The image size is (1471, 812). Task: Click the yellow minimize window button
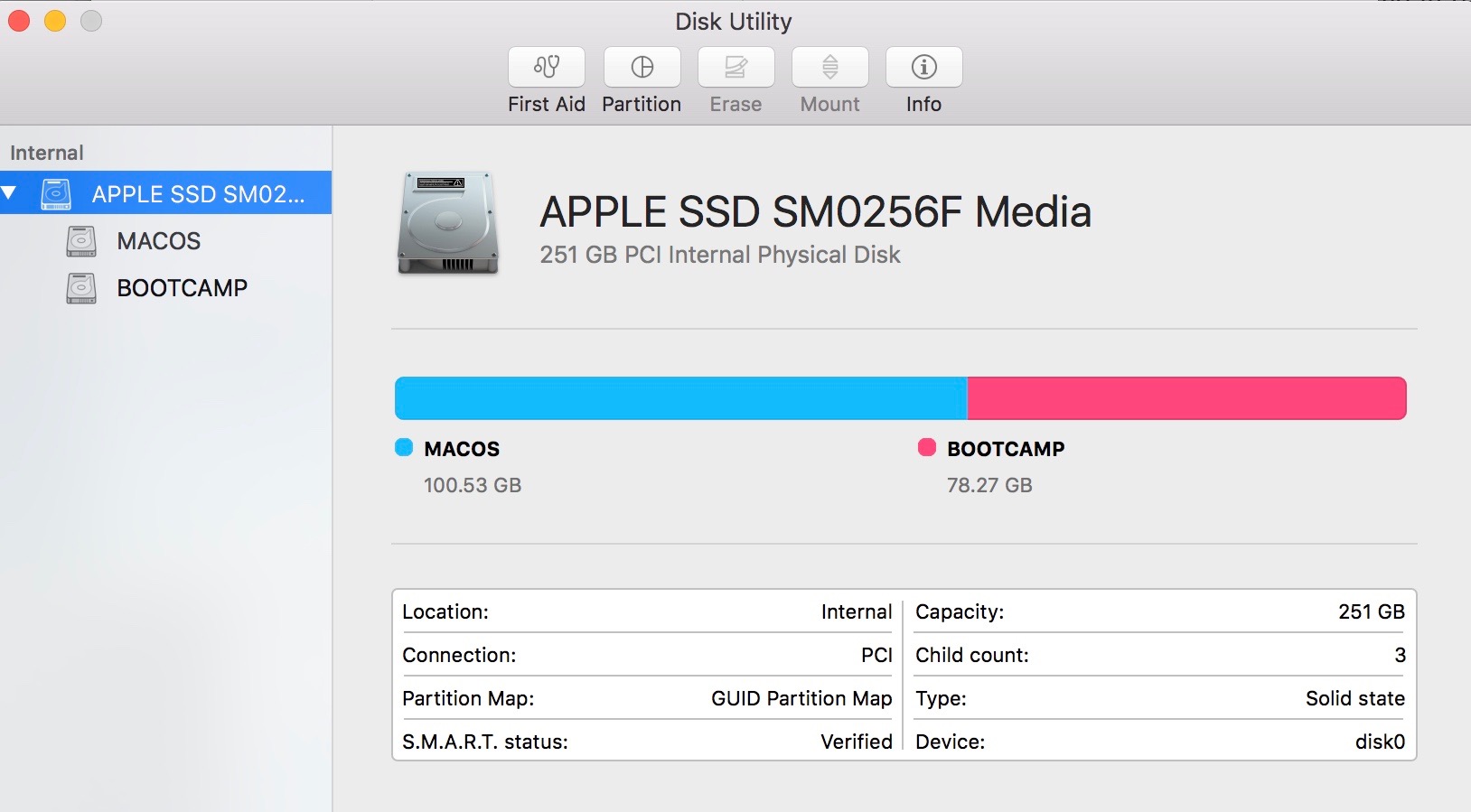55,21
